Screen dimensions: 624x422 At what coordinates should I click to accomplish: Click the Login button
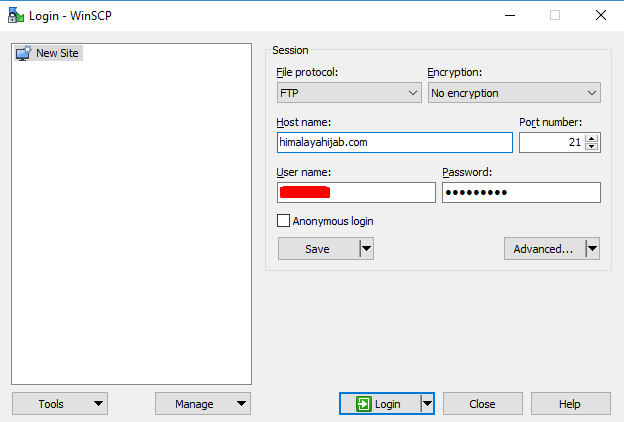coord(380,404)
